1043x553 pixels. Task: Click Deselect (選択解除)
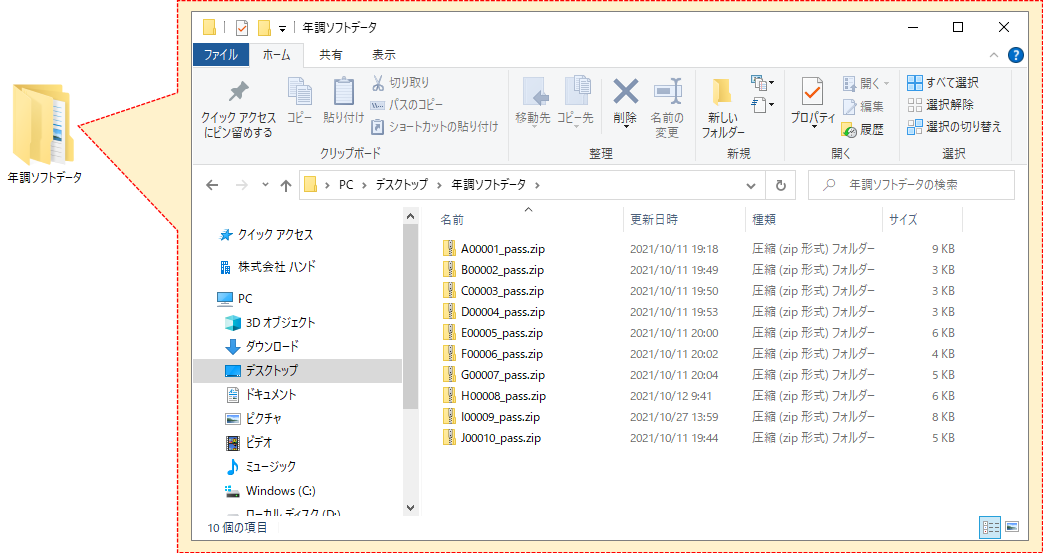[941, 104]
